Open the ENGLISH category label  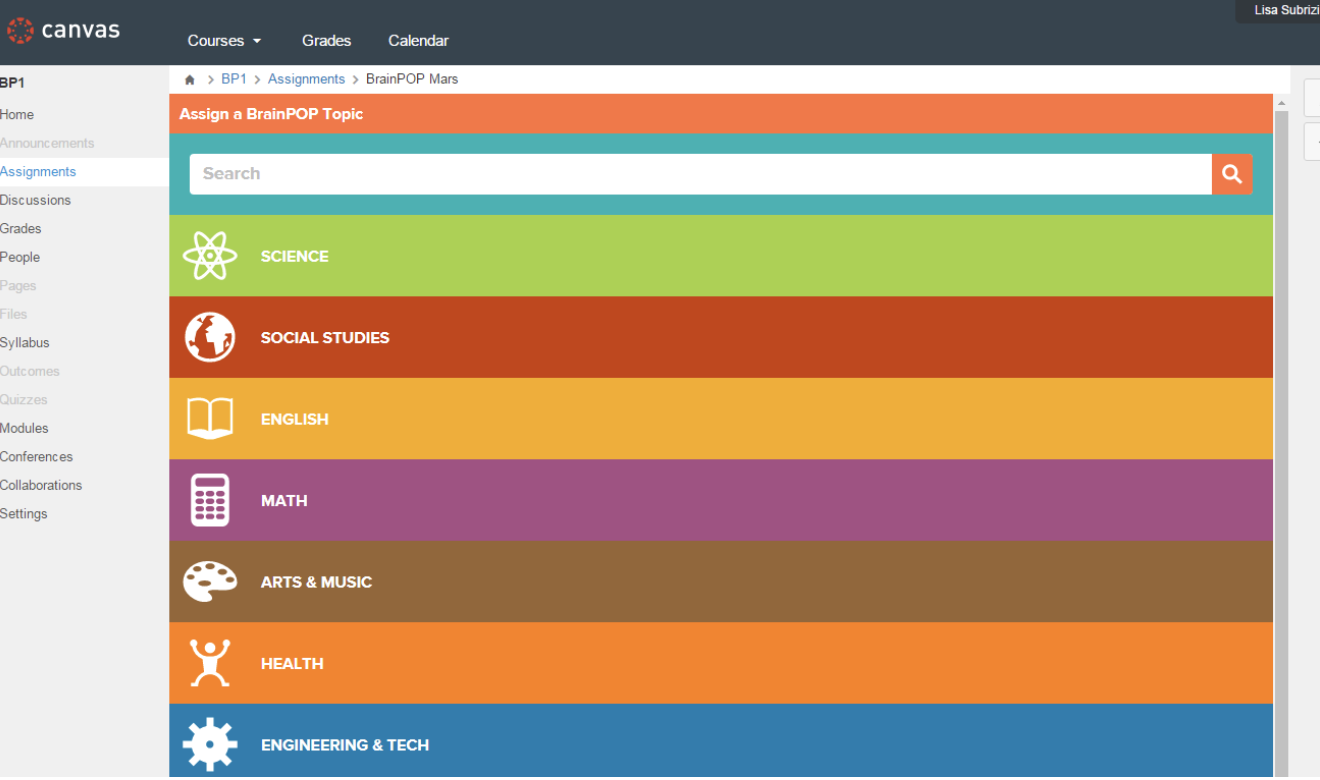294,419
